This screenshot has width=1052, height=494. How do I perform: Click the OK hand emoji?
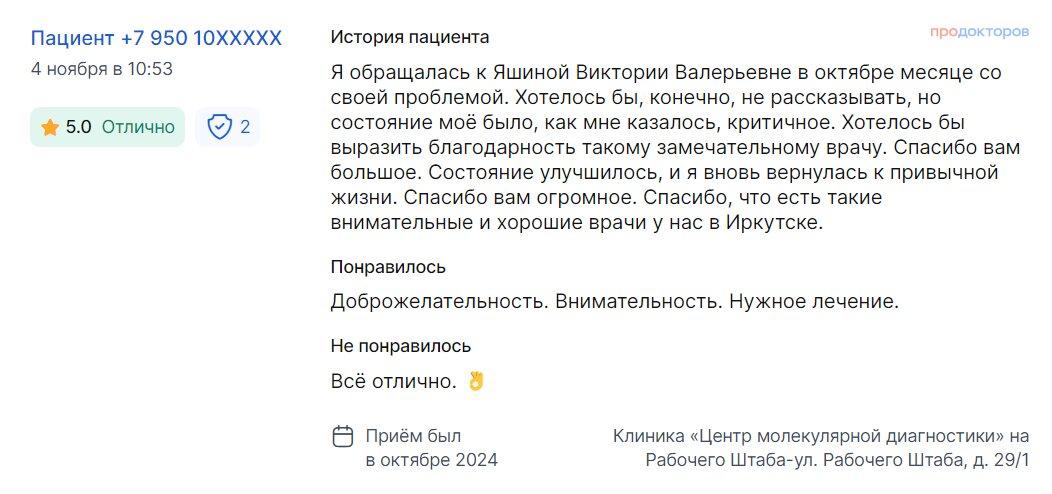476,381
